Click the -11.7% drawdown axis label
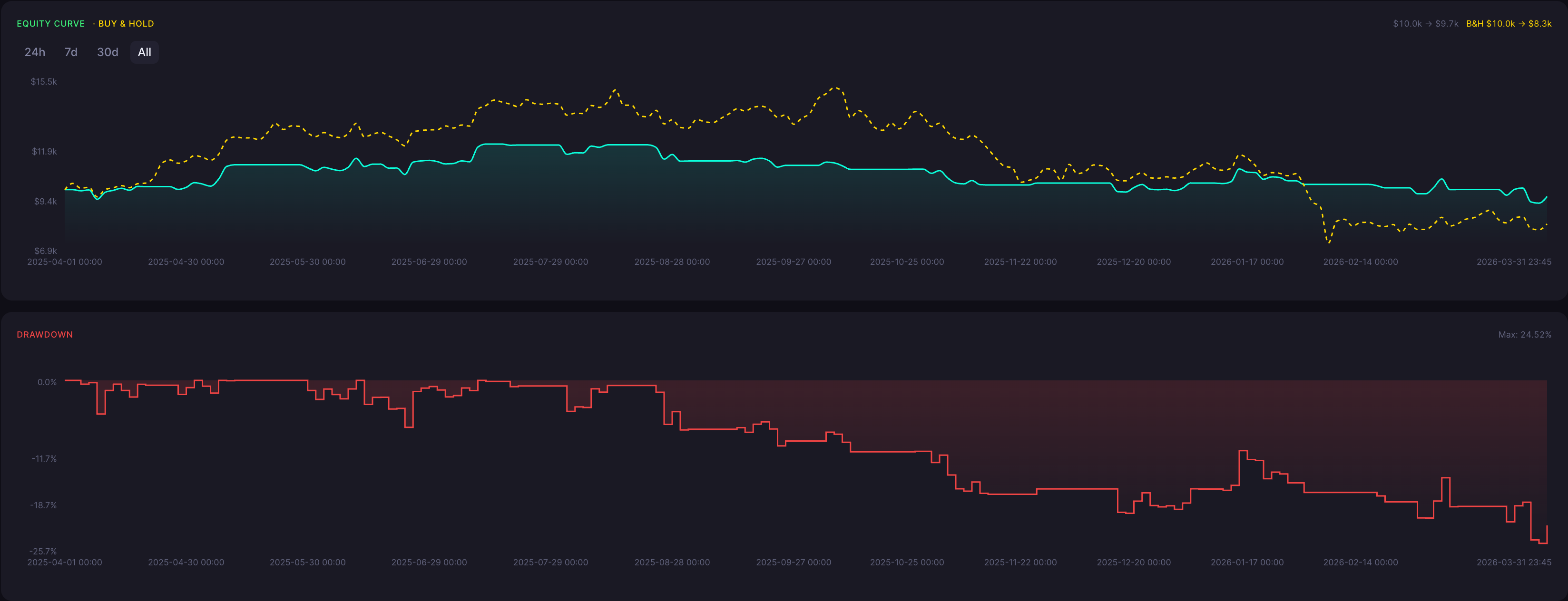Viewport: 1568px width, 601px height. (x=44, y=459)
